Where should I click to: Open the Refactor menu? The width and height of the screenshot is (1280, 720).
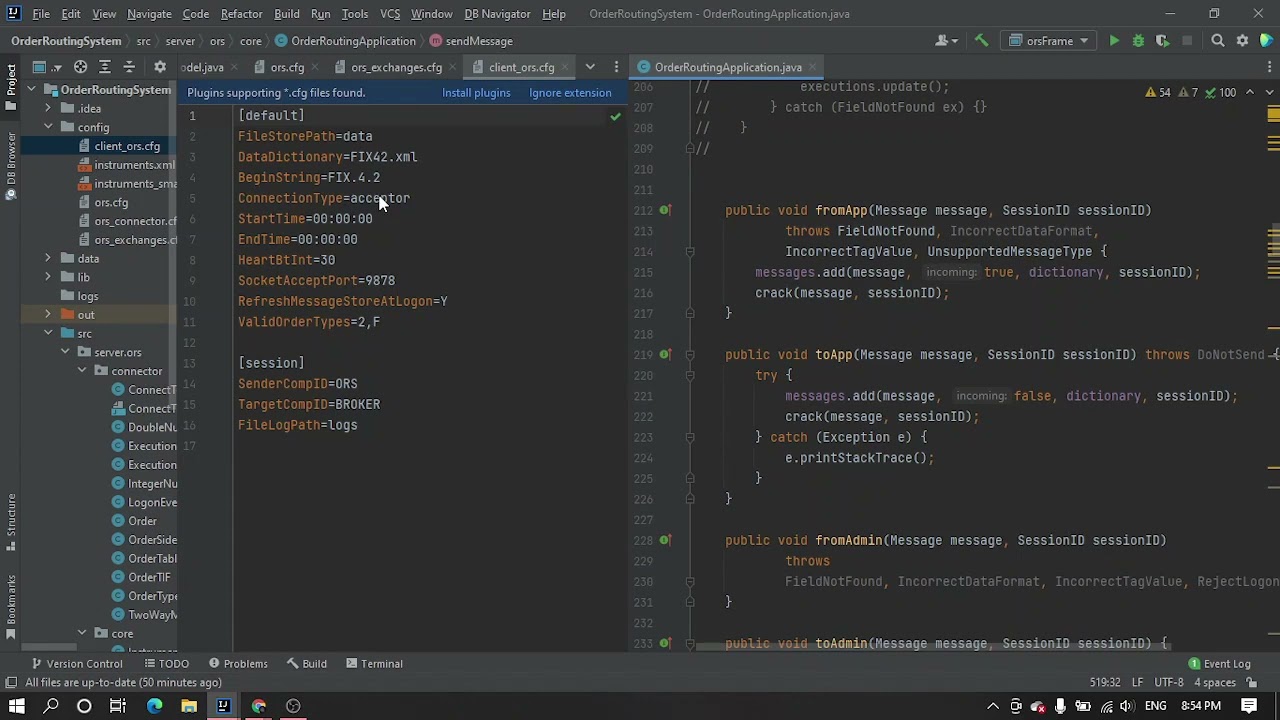(x=241, y=14)
